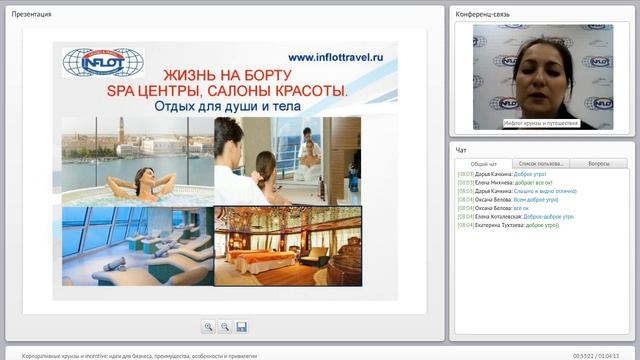Image resolution: width=640 pixels, height=360 pixels.
Task: Open the Список пользователей tab
Action: pyautogui.click(x=541, y=163)
